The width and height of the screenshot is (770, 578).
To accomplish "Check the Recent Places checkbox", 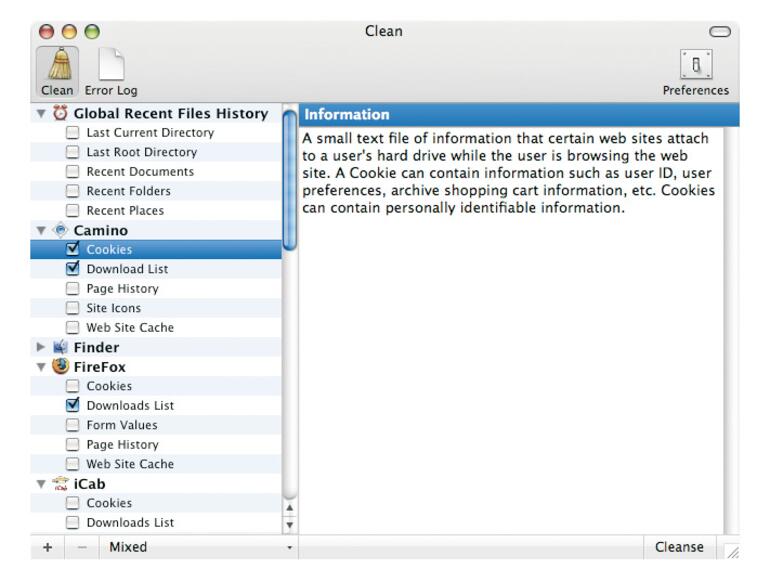I will 72,211.
